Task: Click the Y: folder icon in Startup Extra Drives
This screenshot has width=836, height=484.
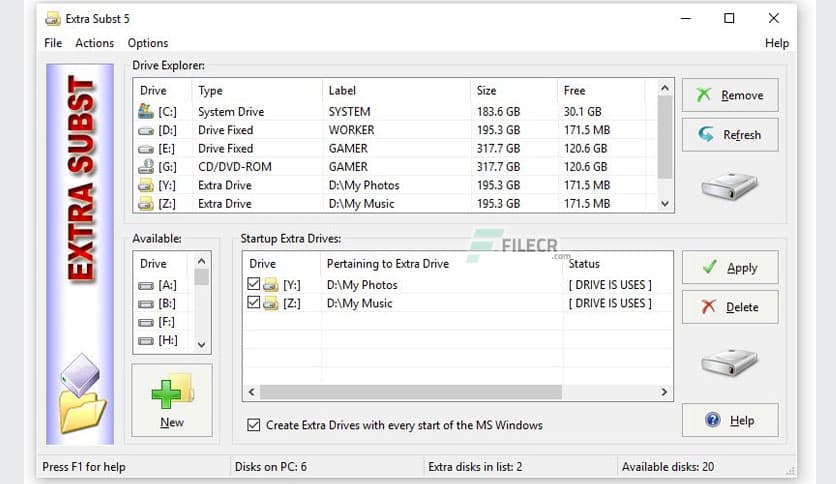Action: 271,285
